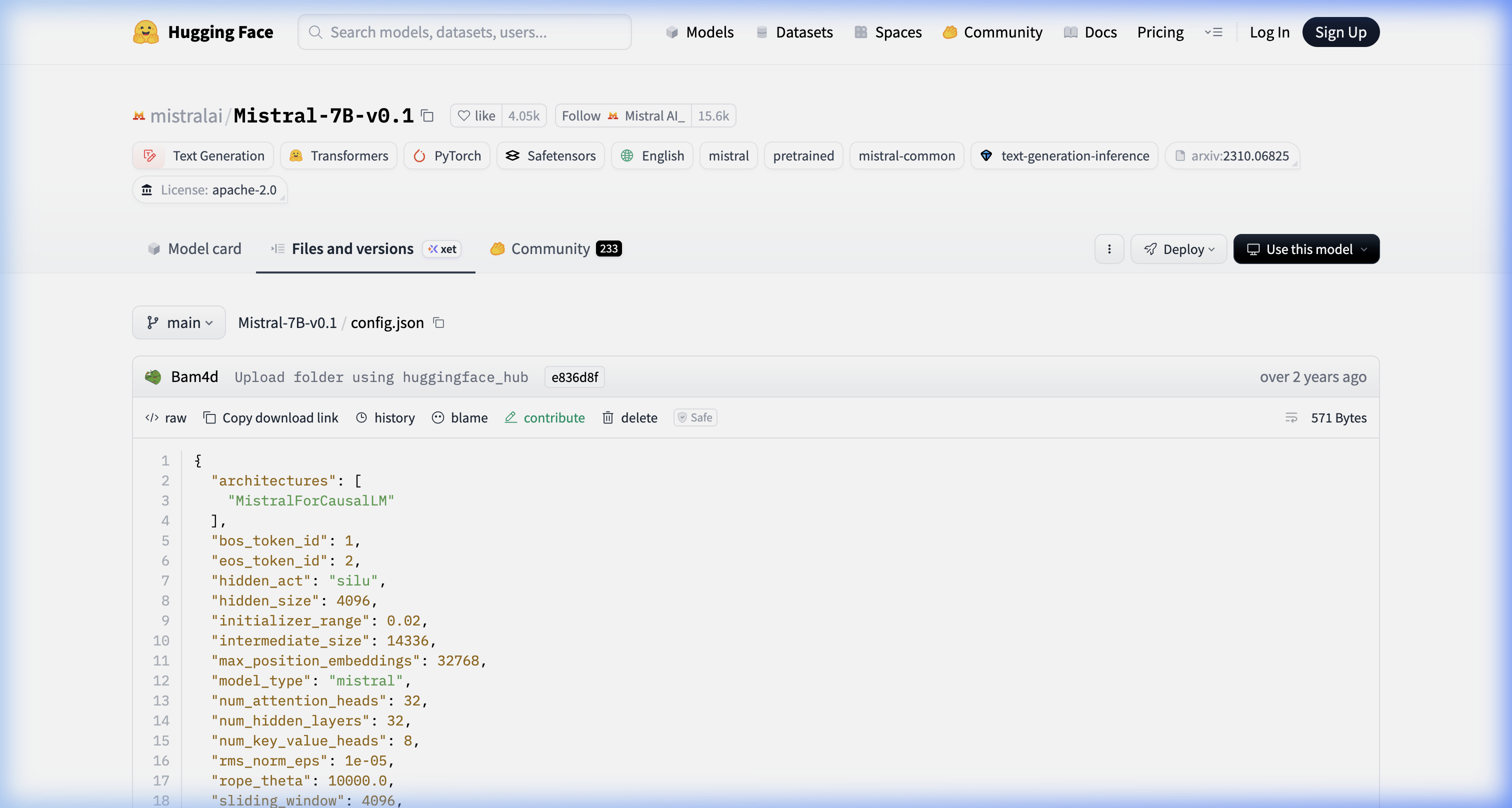Screen dimensions: 1512x808
Task: Open the three-dot options menu
Action: pyautogui.click(x=1109, y=249)
